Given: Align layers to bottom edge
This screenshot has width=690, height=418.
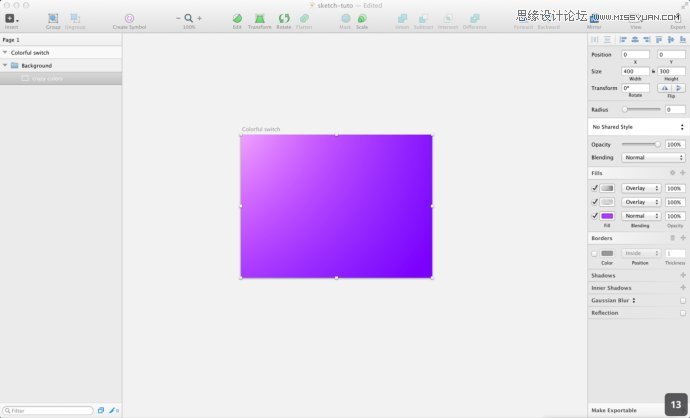Looking at the screenshot, I should click(x=683, y=40).
